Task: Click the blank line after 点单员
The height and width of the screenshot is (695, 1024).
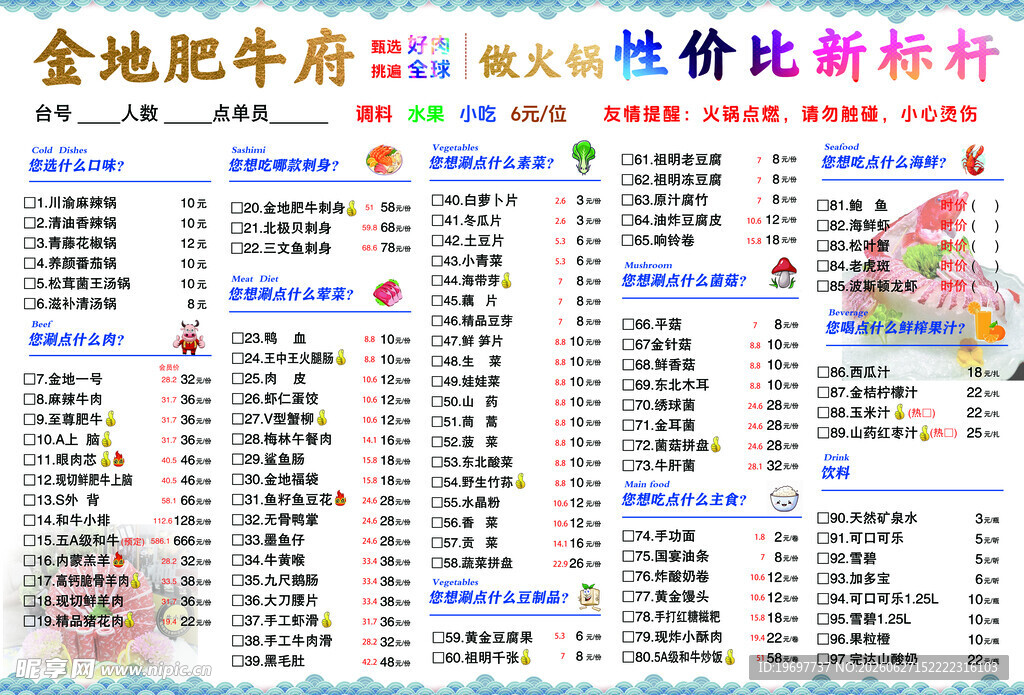Action: pos(298,121)
